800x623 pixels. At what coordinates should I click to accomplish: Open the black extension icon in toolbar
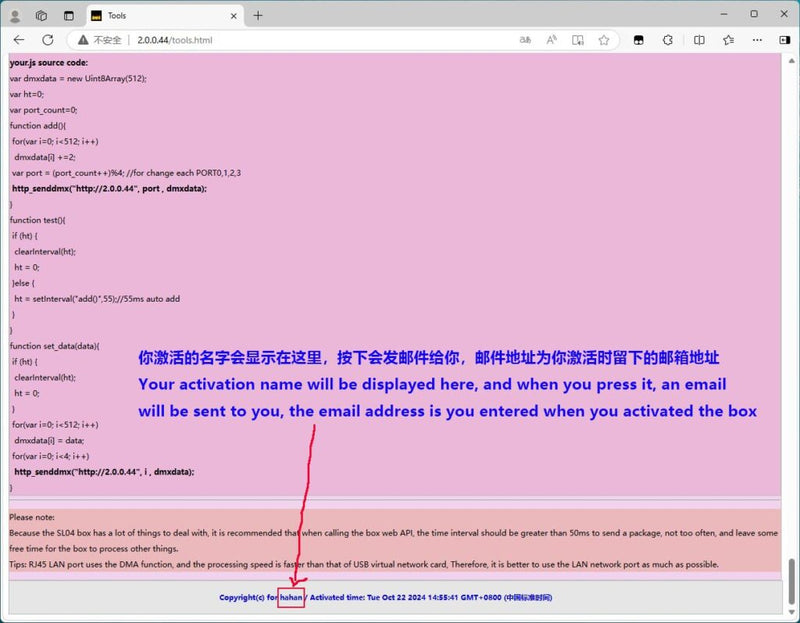[638, 40]
